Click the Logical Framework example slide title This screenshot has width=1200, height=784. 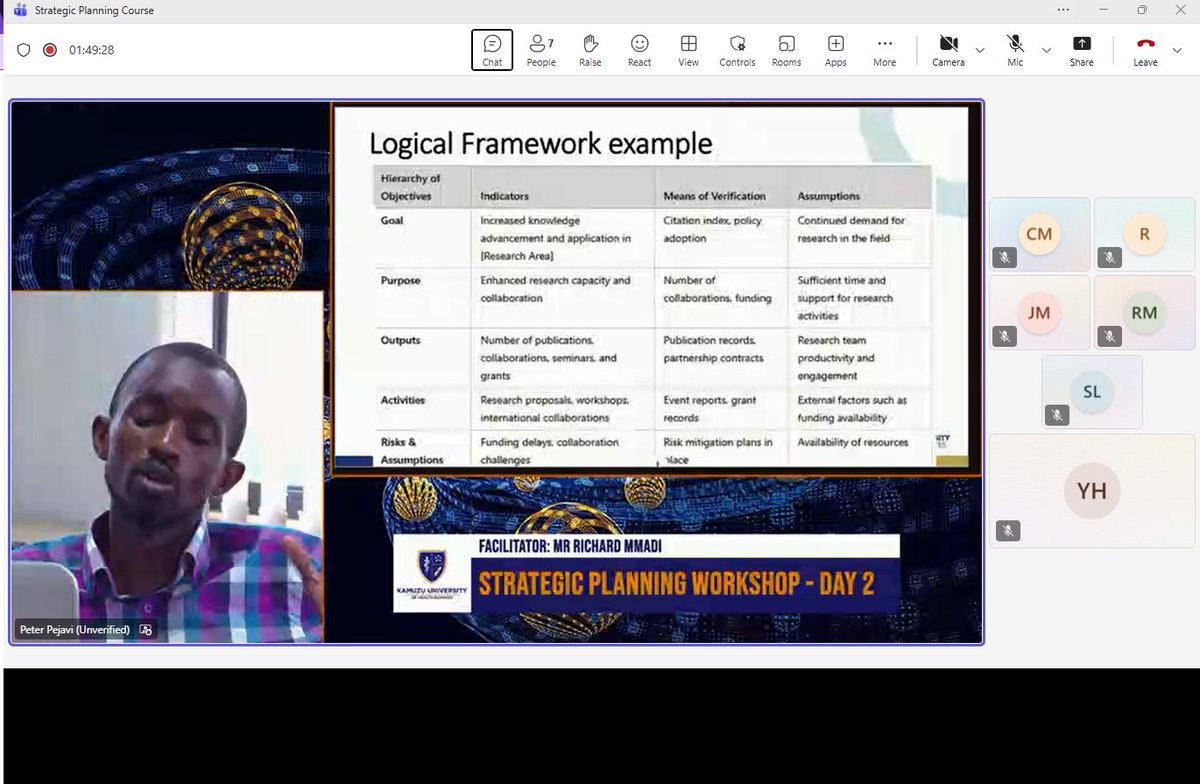pos(541,144)
